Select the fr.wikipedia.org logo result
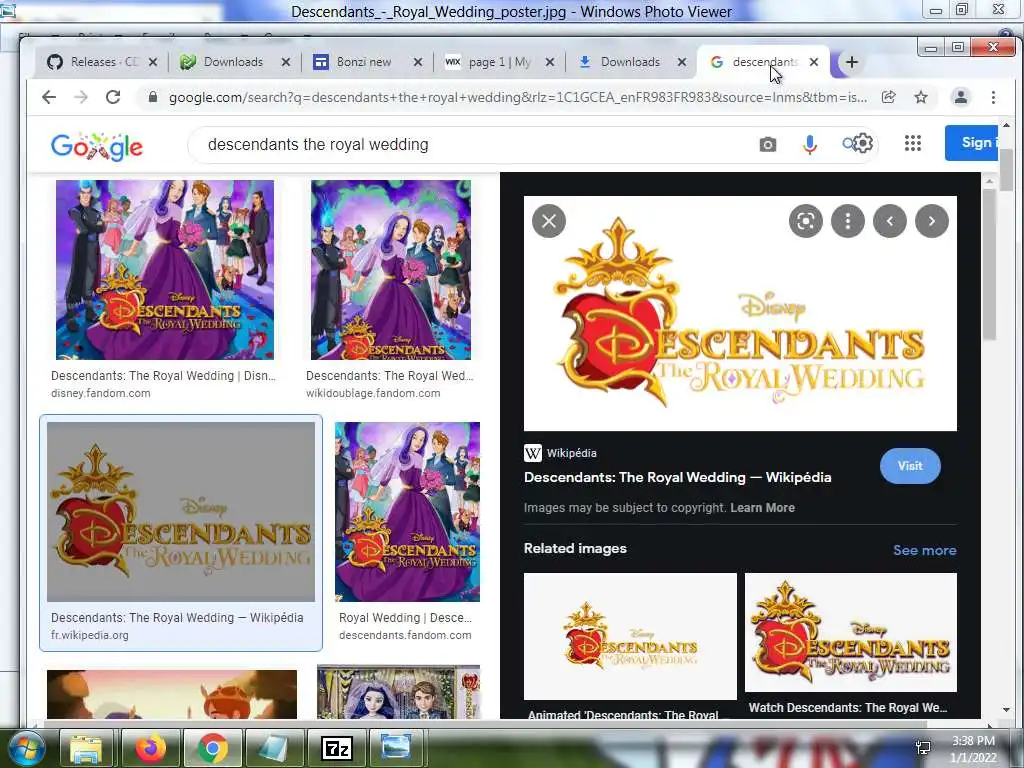The image size is (1024, 768). pyautogui.click(x=181, y=511)
